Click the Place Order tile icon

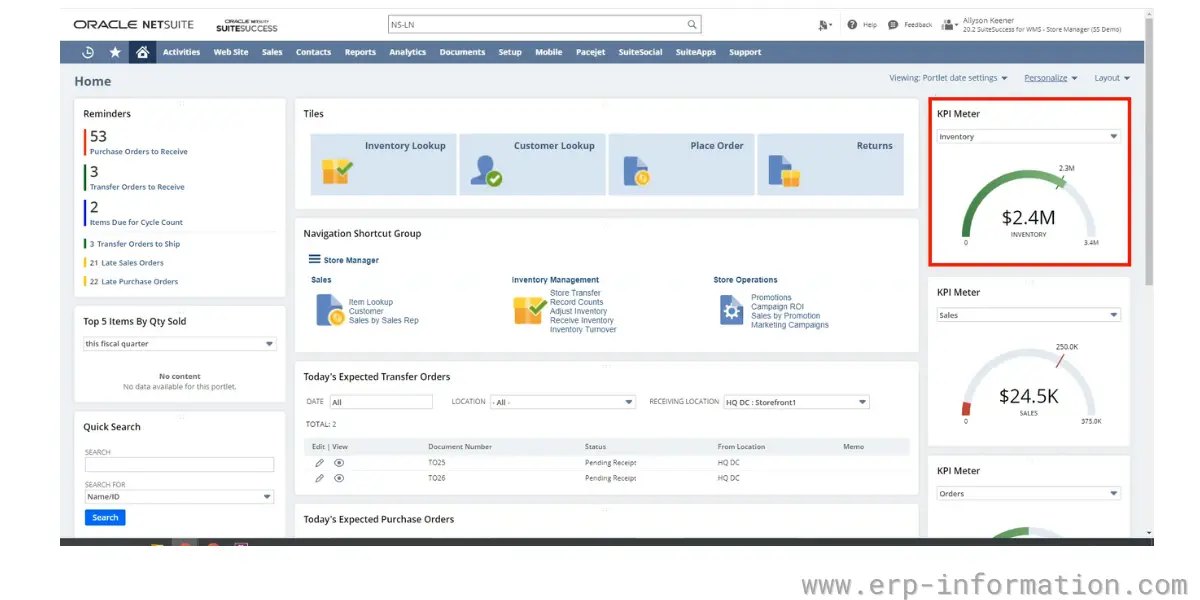636,171
